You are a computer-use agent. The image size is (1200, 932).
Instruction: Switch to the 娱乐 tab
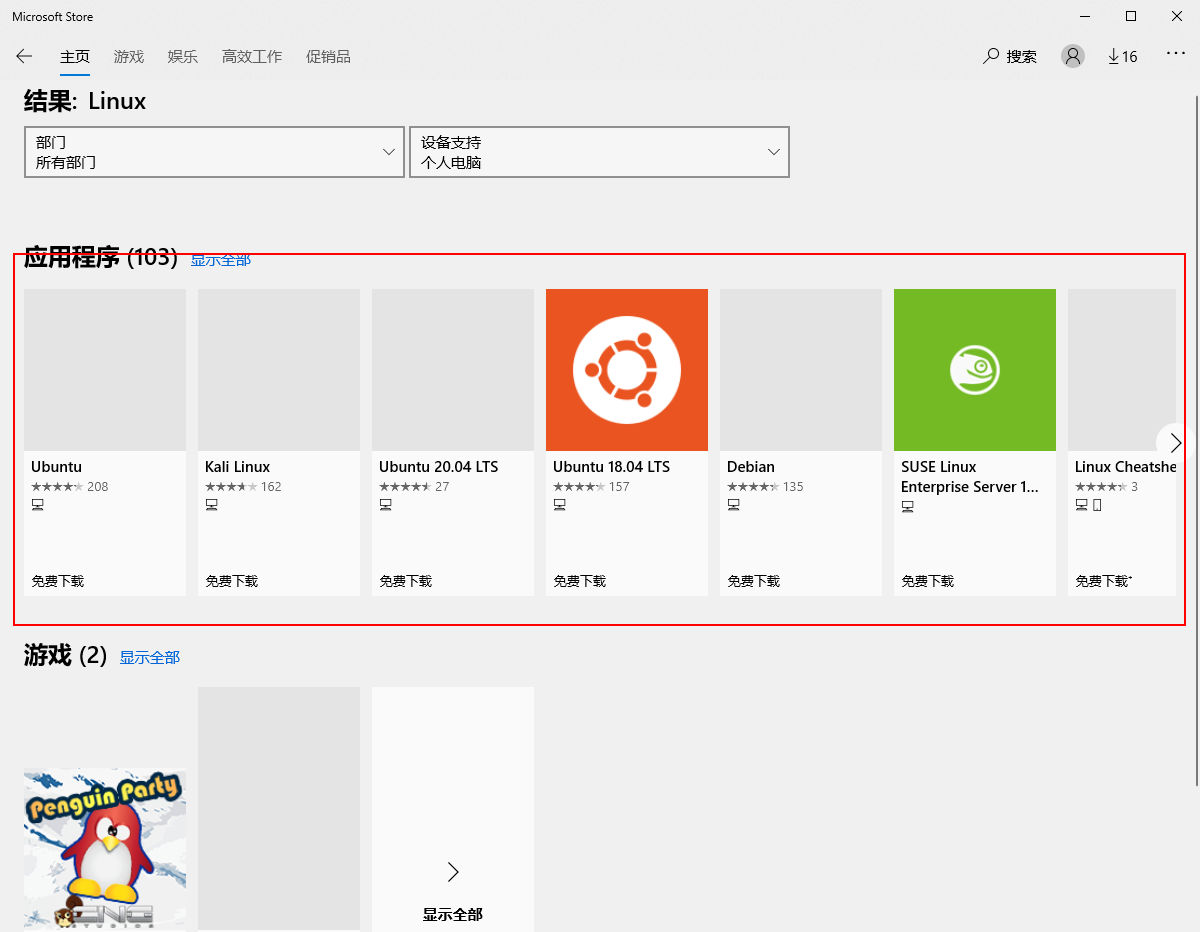pyautogui.click(x=183, y=57)
